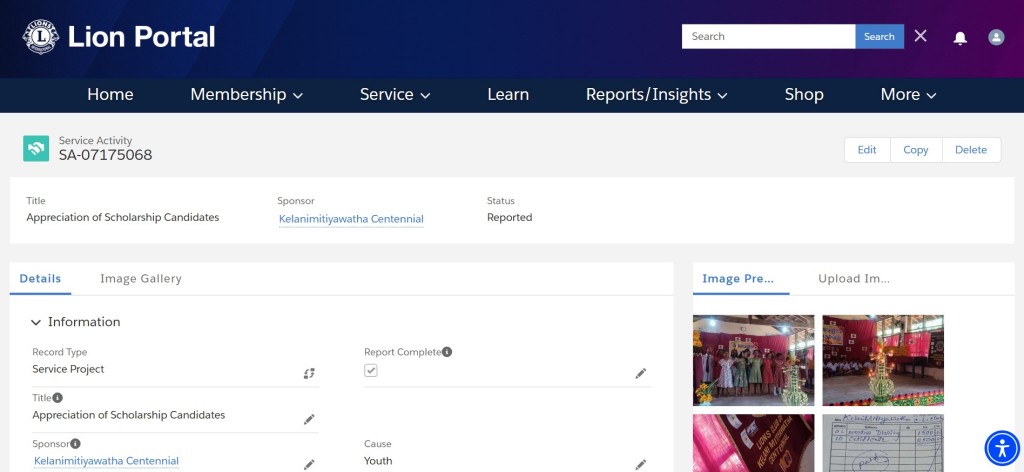Select the Image Preview tab

point(738,279)
